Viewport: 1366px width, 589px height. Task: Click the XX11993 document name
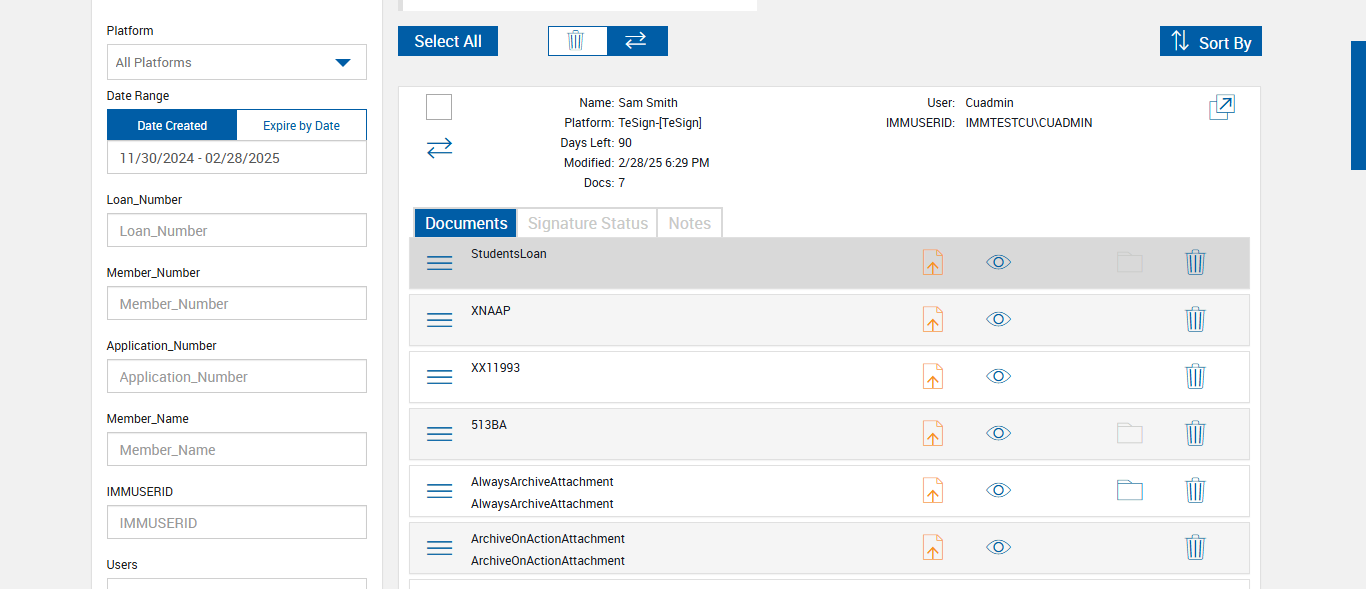tap(496, 368)
